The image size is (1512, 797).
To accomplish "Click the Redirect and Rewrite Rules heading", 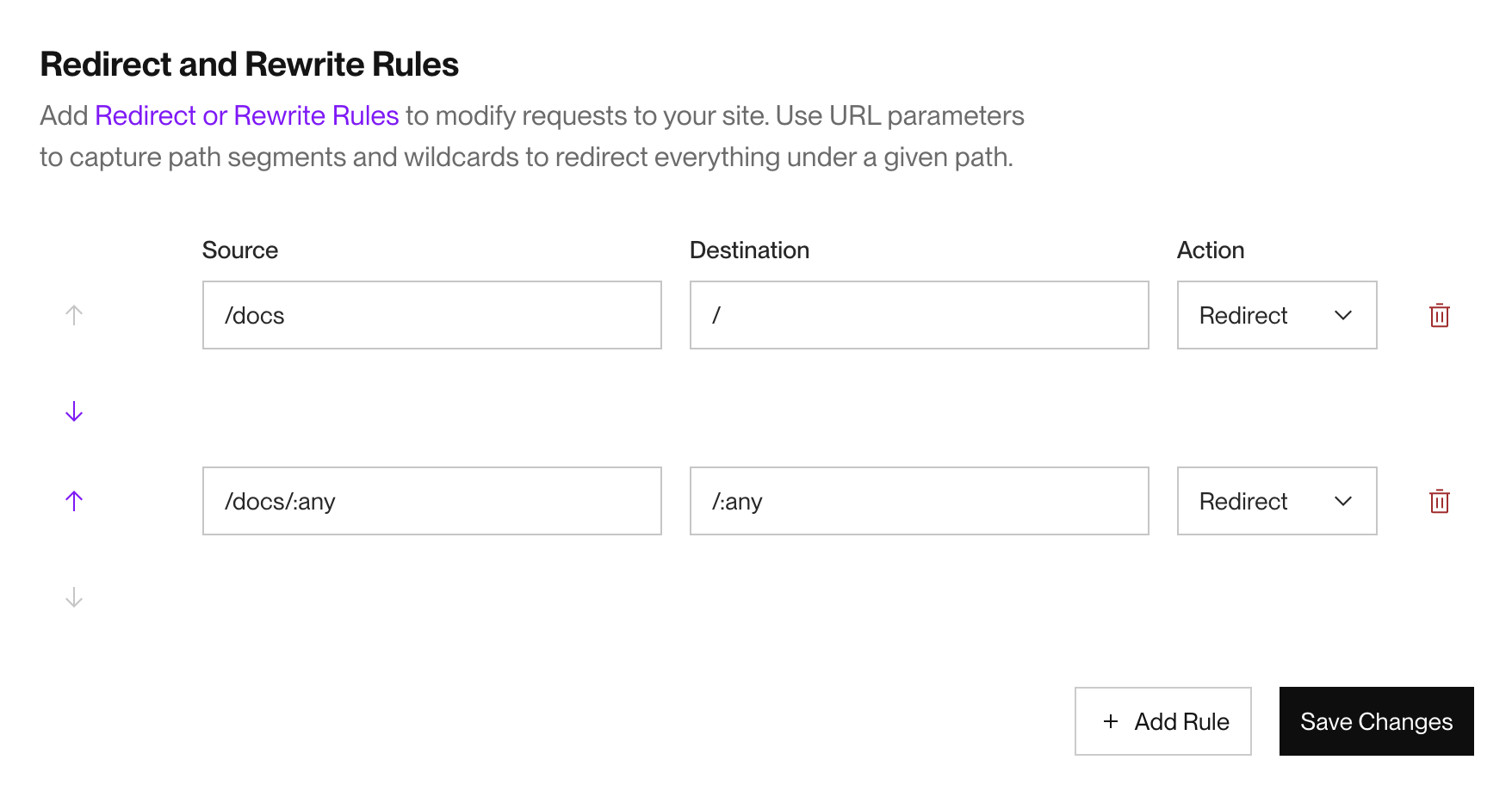I will 249,64.
